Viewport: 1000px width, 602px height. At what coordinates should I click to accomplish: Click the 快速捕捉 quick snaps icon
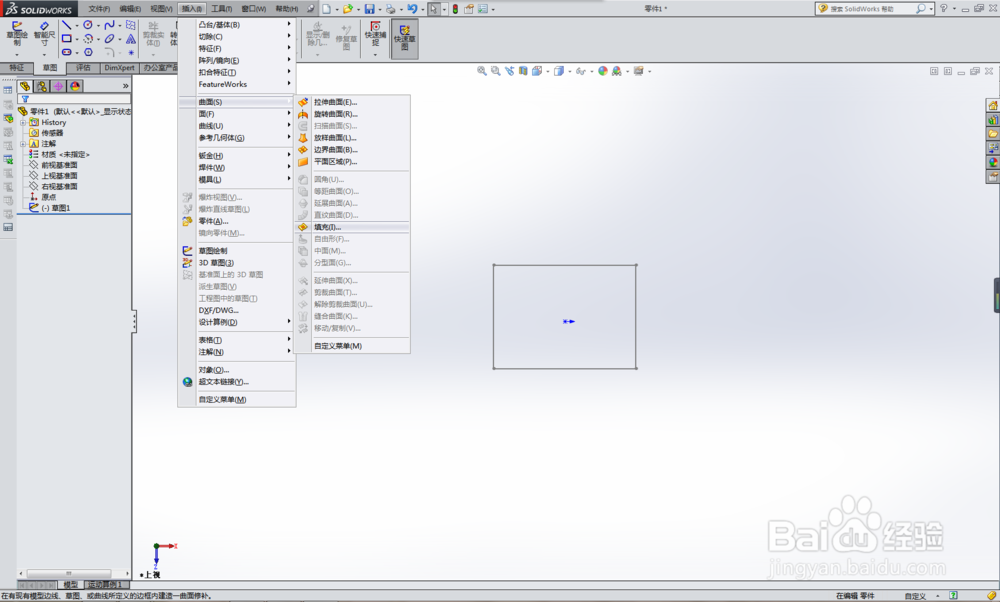375,33
